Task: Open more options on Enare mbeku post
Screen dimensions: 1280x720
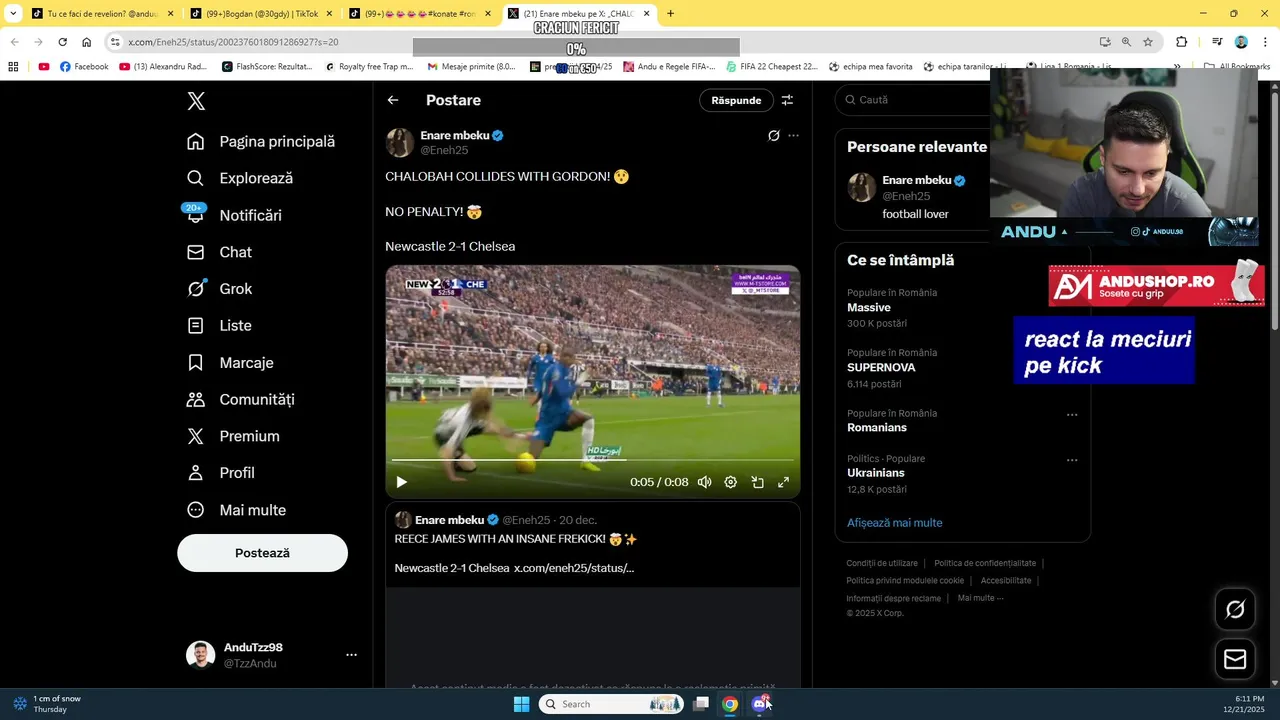Action: (x=793, y=136)
